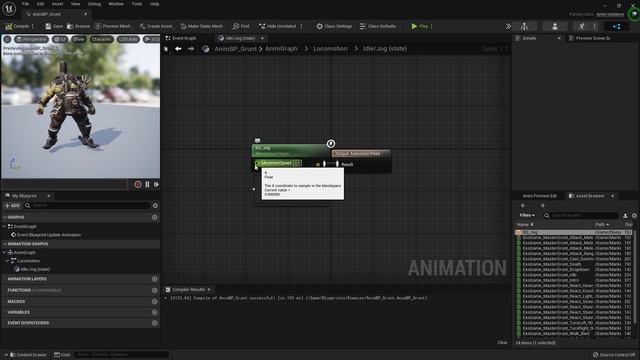Focus the Asset Browser search field
Viewport: 640px width, 360px height.
581,215
